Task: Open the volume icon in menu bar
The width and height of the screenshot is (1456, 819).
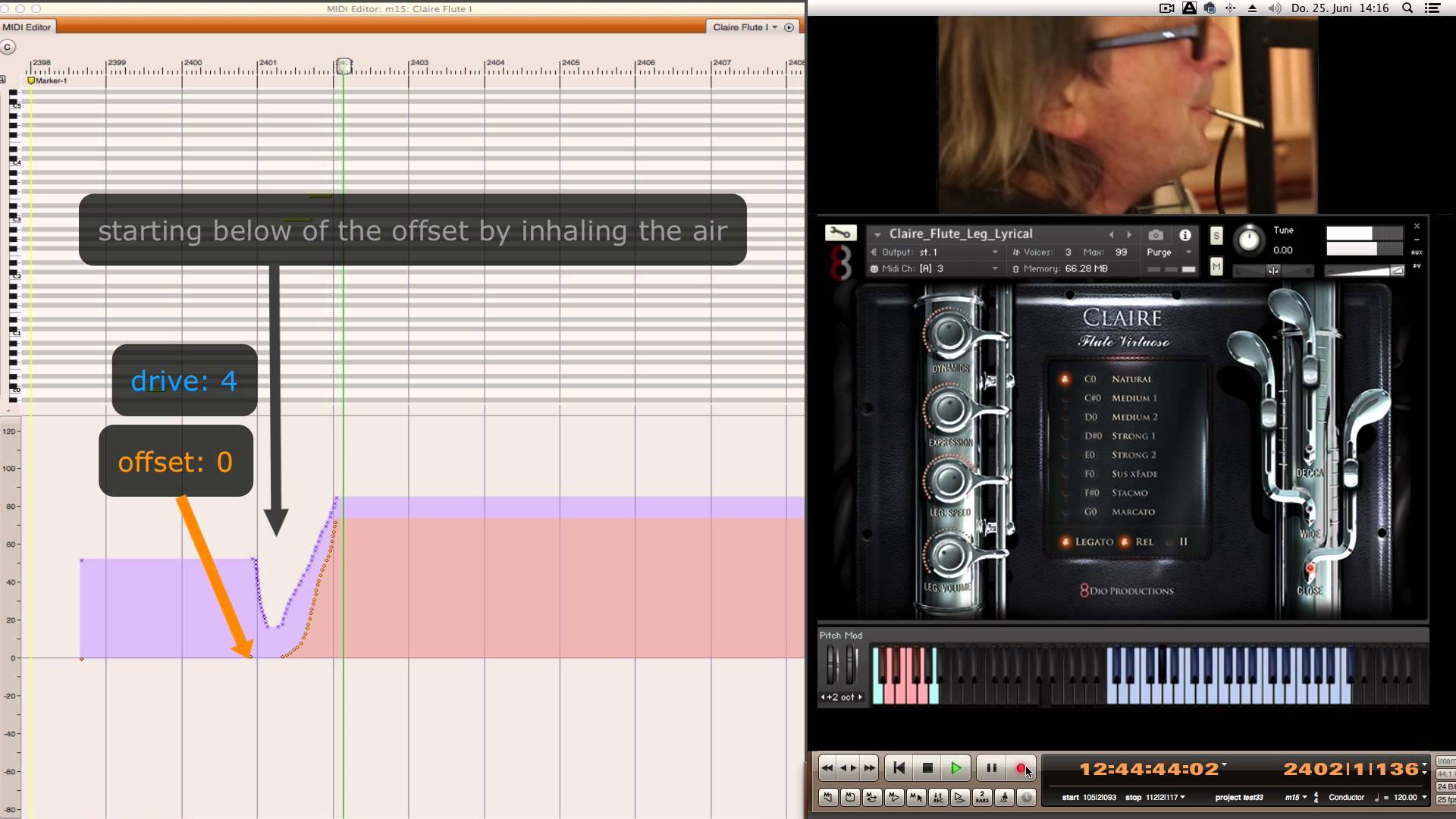Action: (1275, 8)
